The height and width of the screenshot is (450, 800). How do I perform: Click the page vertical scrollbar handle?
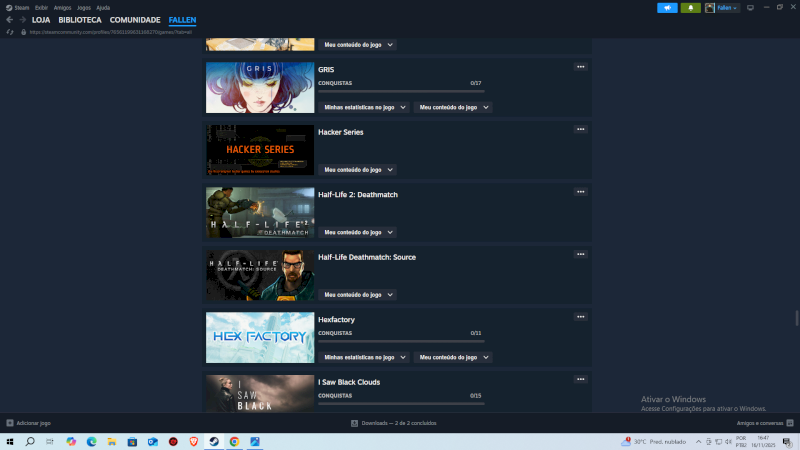click(x=796, y=318)
